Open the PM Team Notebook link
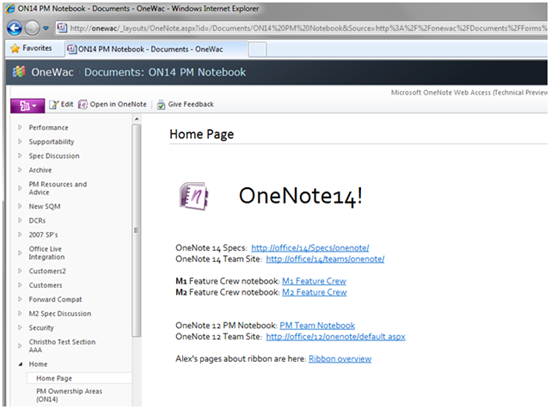The height and width of the screenshot is (409, 550). point(317,326)
